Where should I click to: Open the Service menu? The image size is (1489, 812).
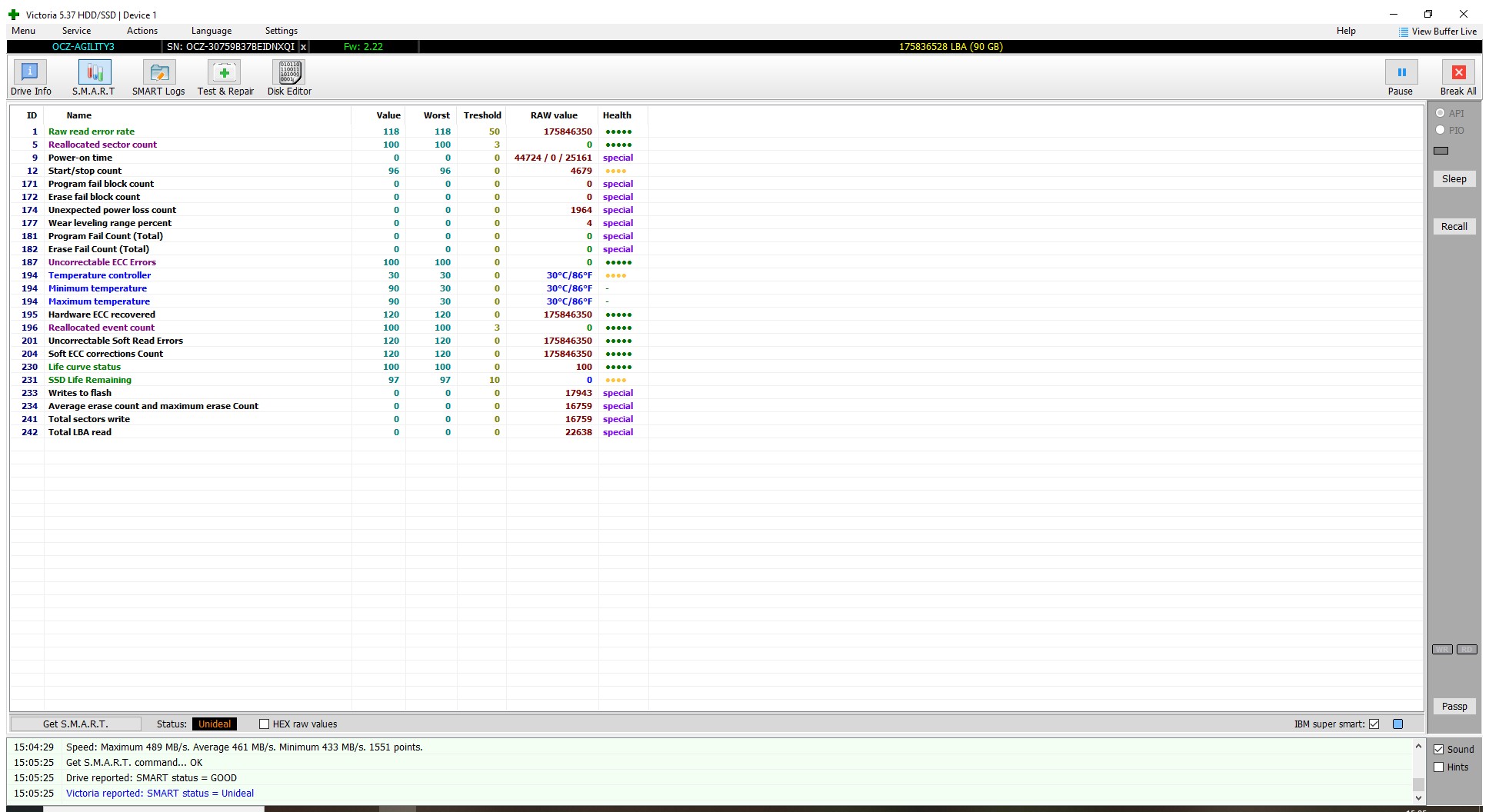pos(76,31)
